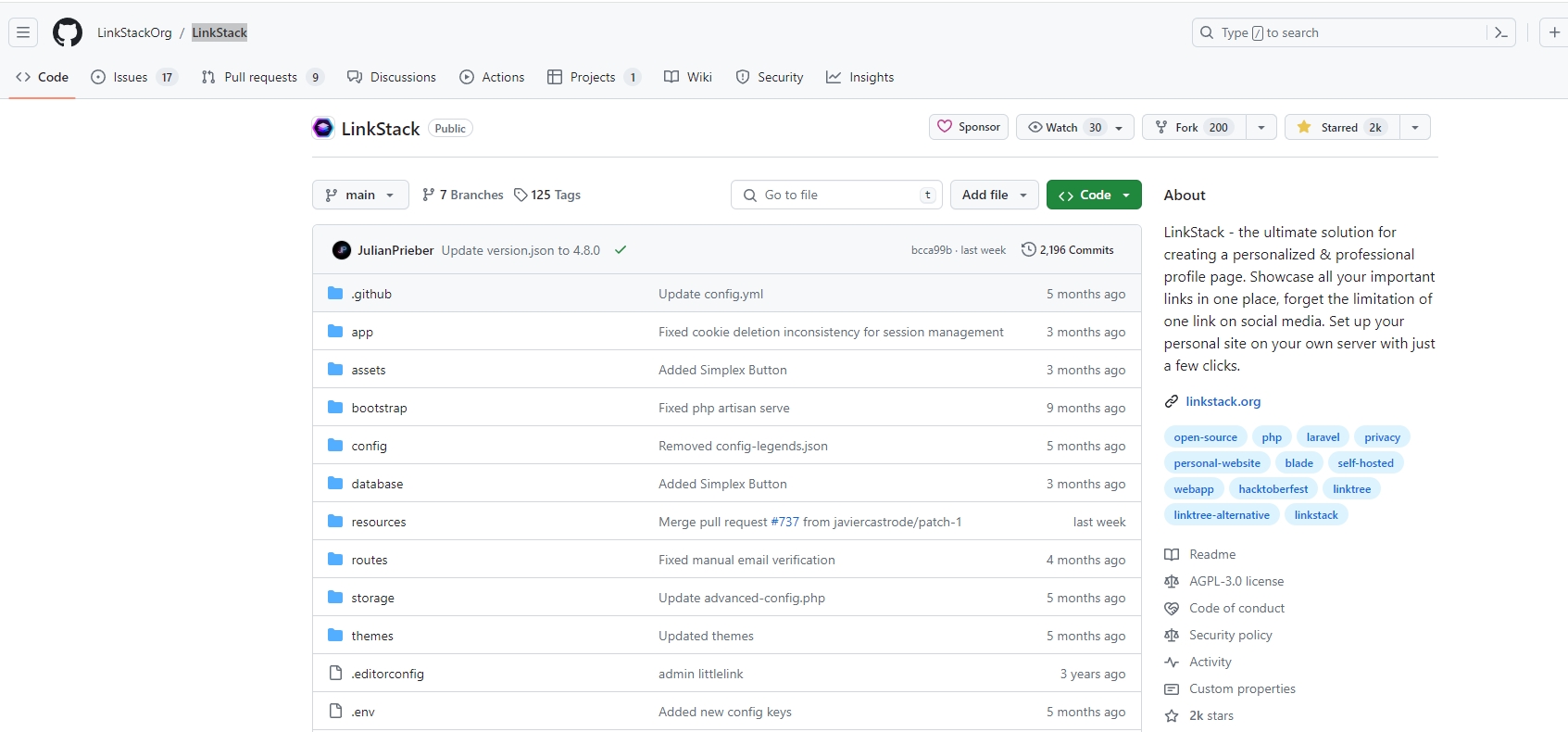
Task: Click the commits history clock icon
Action: pos(1028,250)
